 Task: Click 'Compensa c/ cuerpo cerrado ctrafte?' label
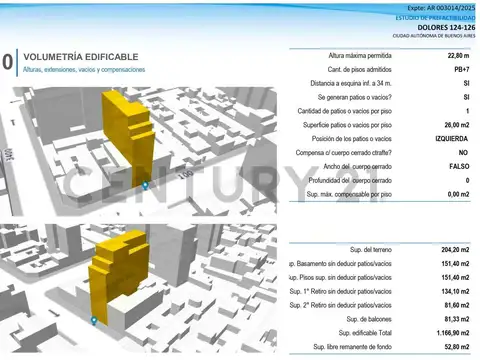point(344,153)
